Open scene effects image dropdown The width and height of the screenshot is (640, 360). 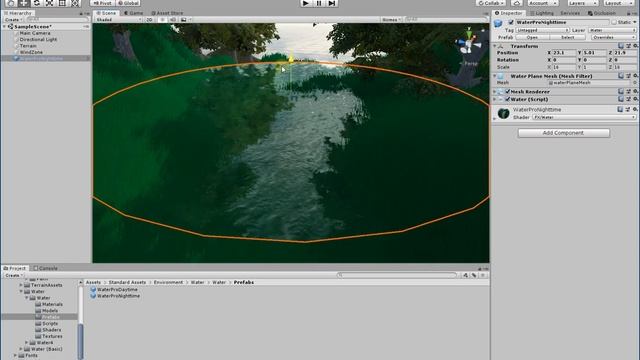coord(186,20)
